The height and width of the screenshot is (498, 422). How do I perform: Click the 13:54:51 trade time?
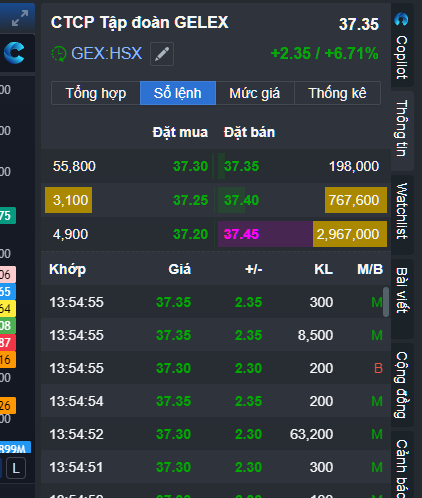(x=76, y=467)
